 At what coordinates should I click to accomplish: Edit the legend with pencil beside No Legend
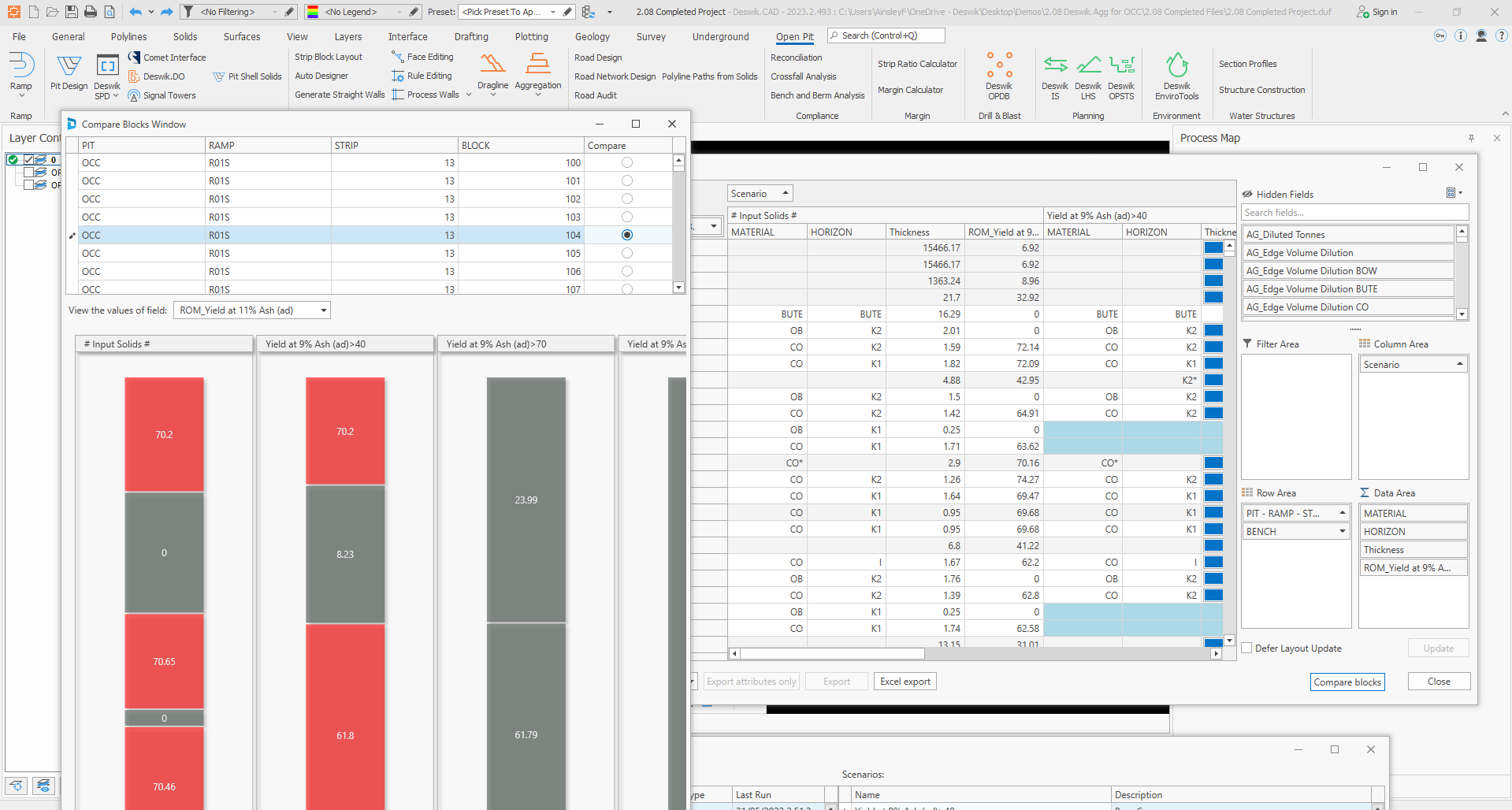tap(414, 12)
